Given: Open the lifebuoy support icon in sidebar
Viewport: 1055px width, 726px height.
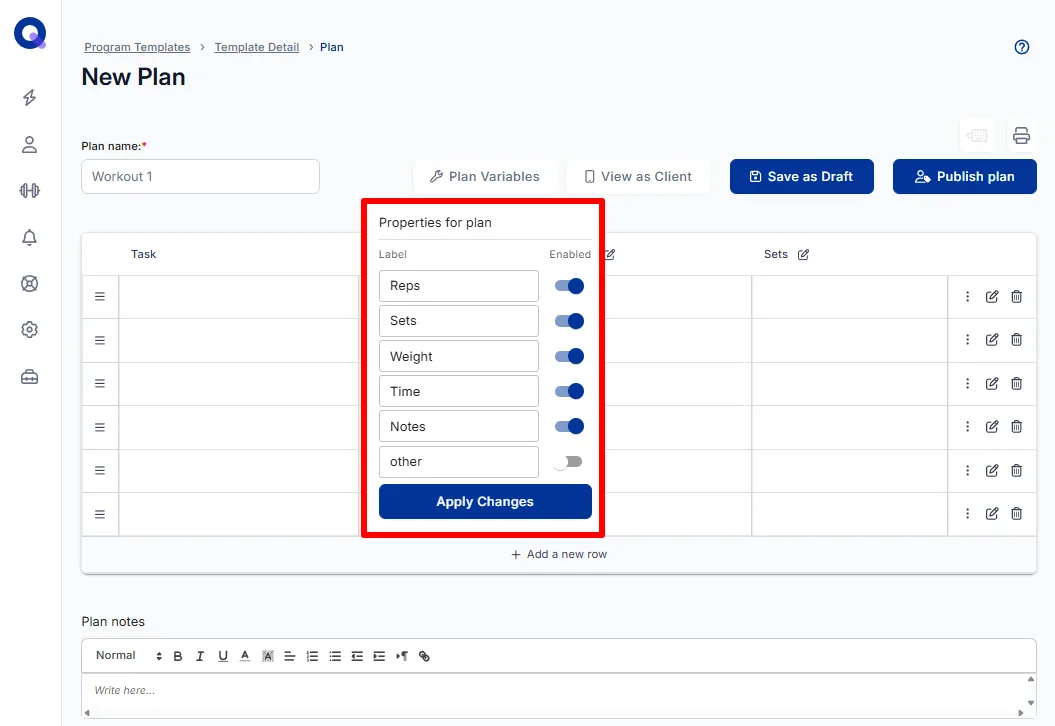Looking at the screenshot, I should [x=30, y=283].
